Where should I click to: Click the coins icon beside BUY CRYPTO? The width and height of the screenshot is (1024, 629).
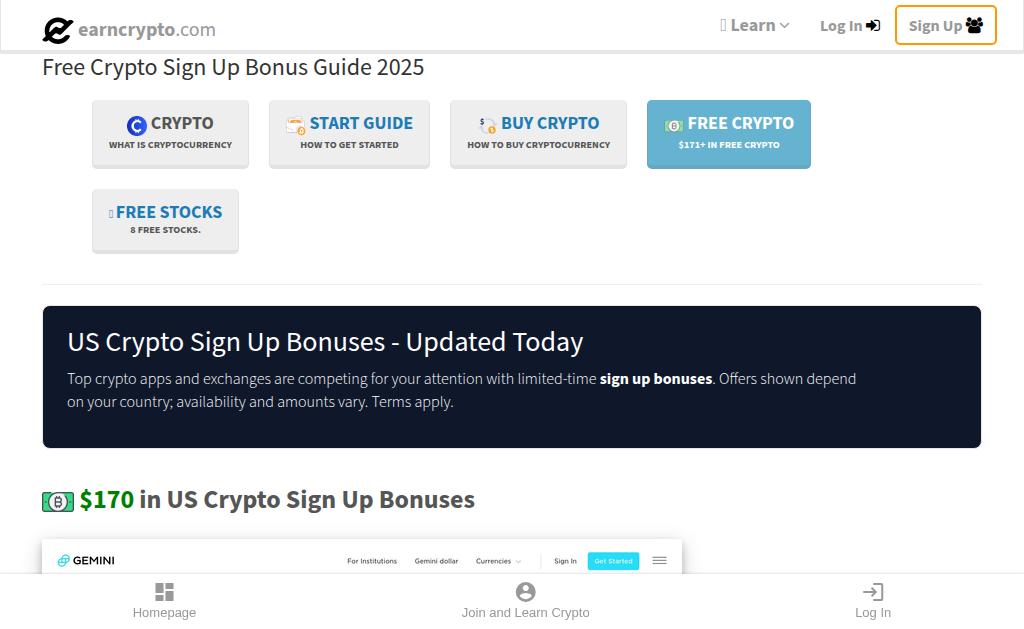[487, 125]
